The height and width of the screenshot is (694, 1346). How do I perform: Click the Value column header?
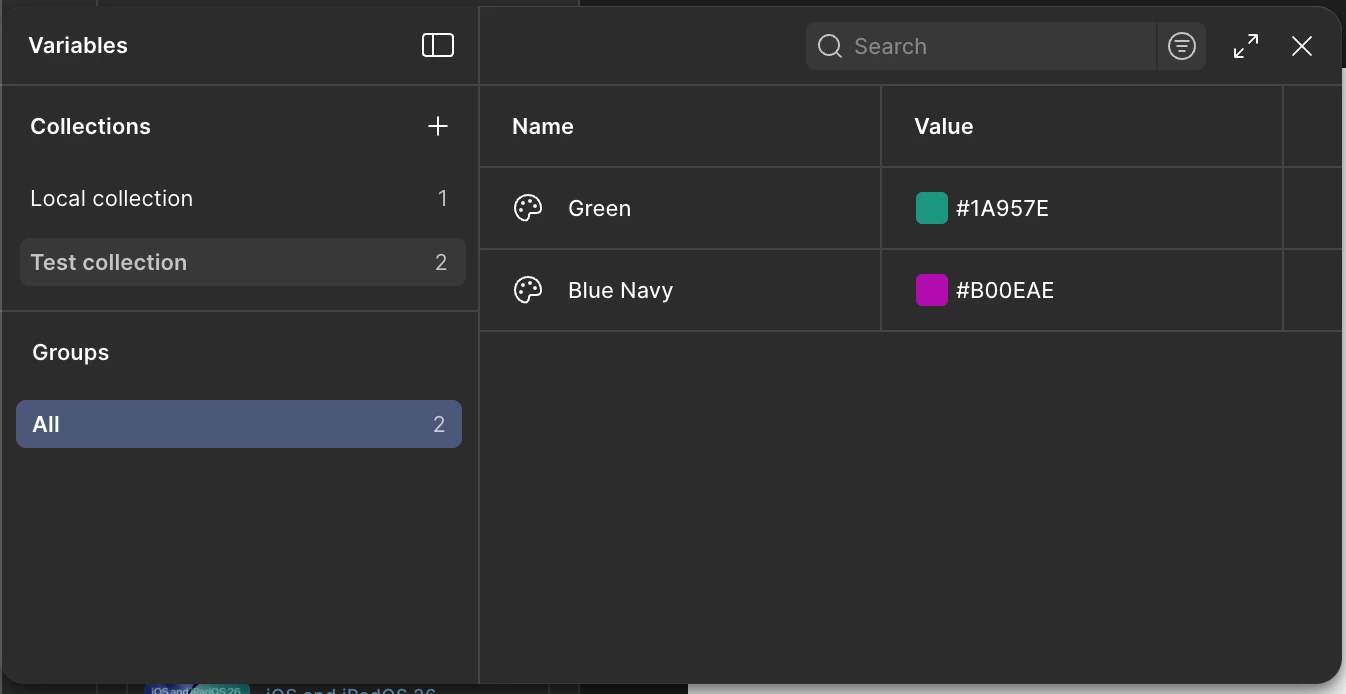click(944, 126)
